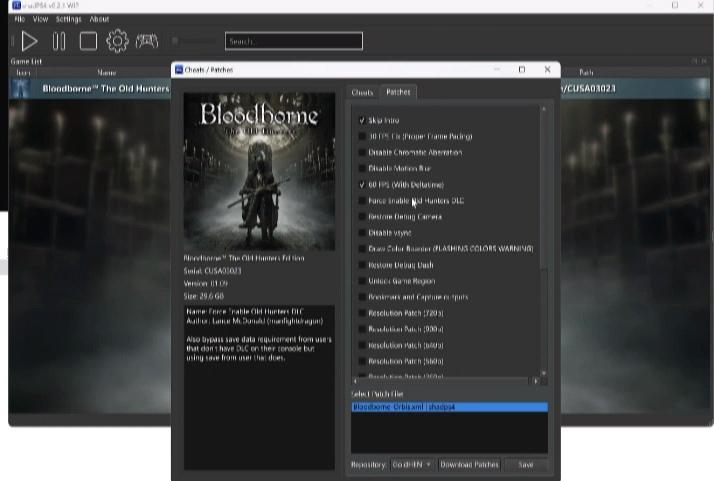Screen dimensions: 714x481
Task: Click the game list Search field
Action: click(294, 41)
